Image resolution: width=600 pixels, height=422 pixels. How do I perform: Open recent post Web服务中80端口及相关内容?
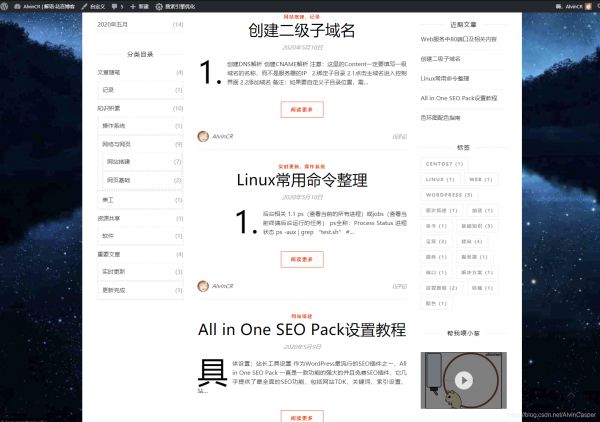pyautogui.click(x=458, y=39)
